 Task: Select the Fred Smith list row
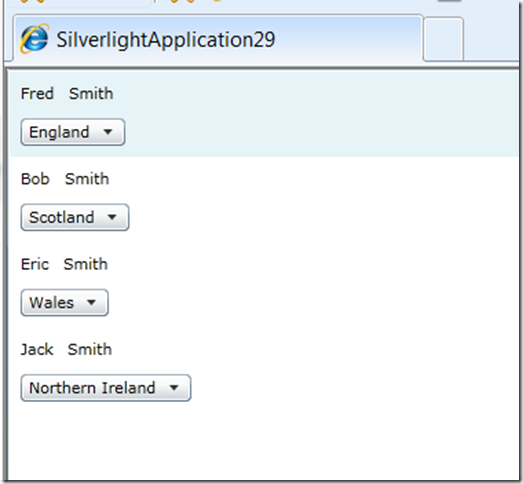coord(264,114)
